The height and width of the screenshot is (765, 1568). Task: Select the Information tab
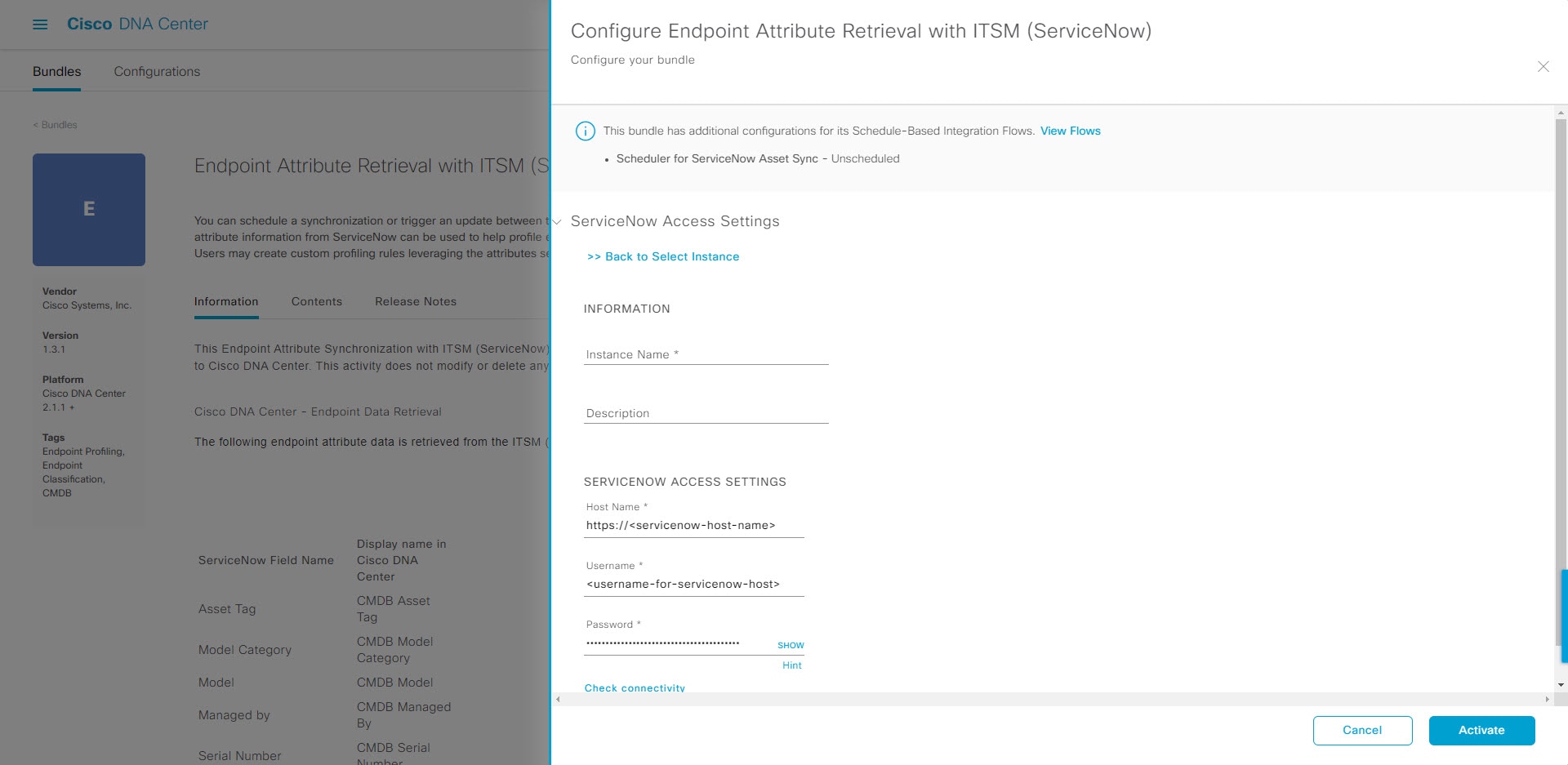226,301
